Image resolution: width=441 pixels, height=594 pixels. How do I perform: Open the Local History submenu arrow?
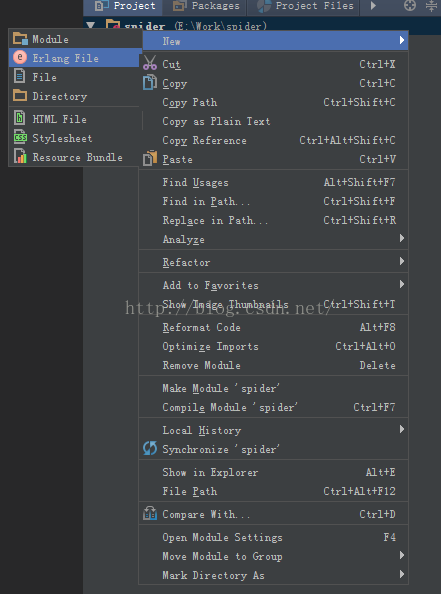point(402,429)
